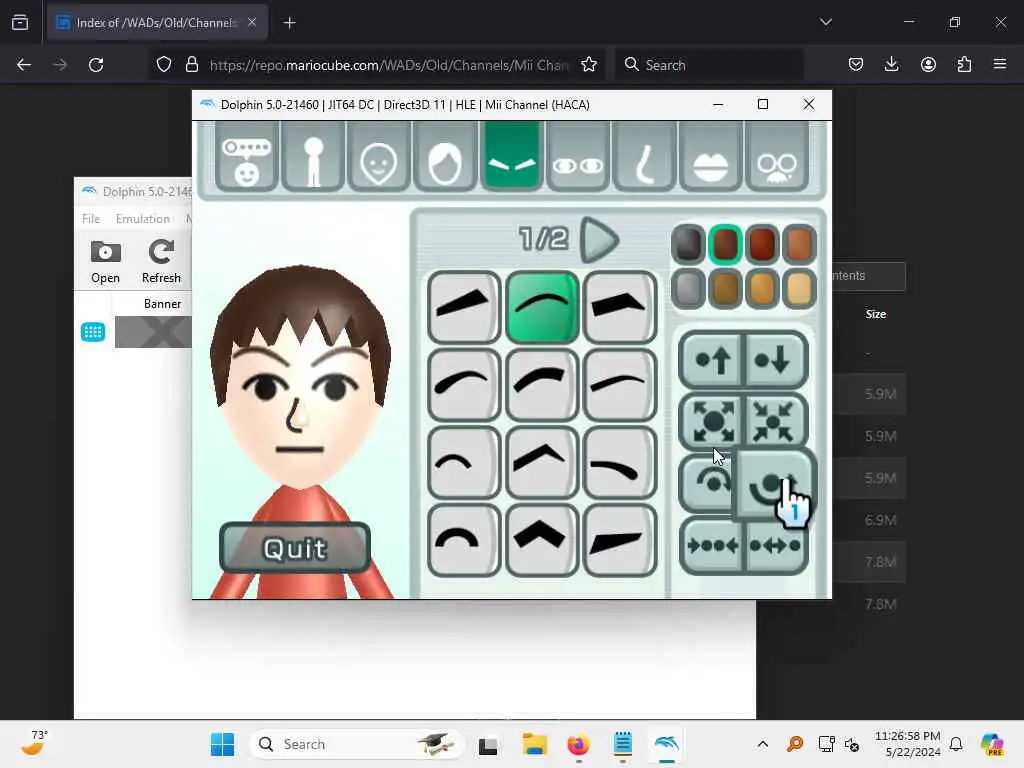This screenshot has width=1024, height=768.
Task: Open the Firefox extensions menu
Action: 964,65
